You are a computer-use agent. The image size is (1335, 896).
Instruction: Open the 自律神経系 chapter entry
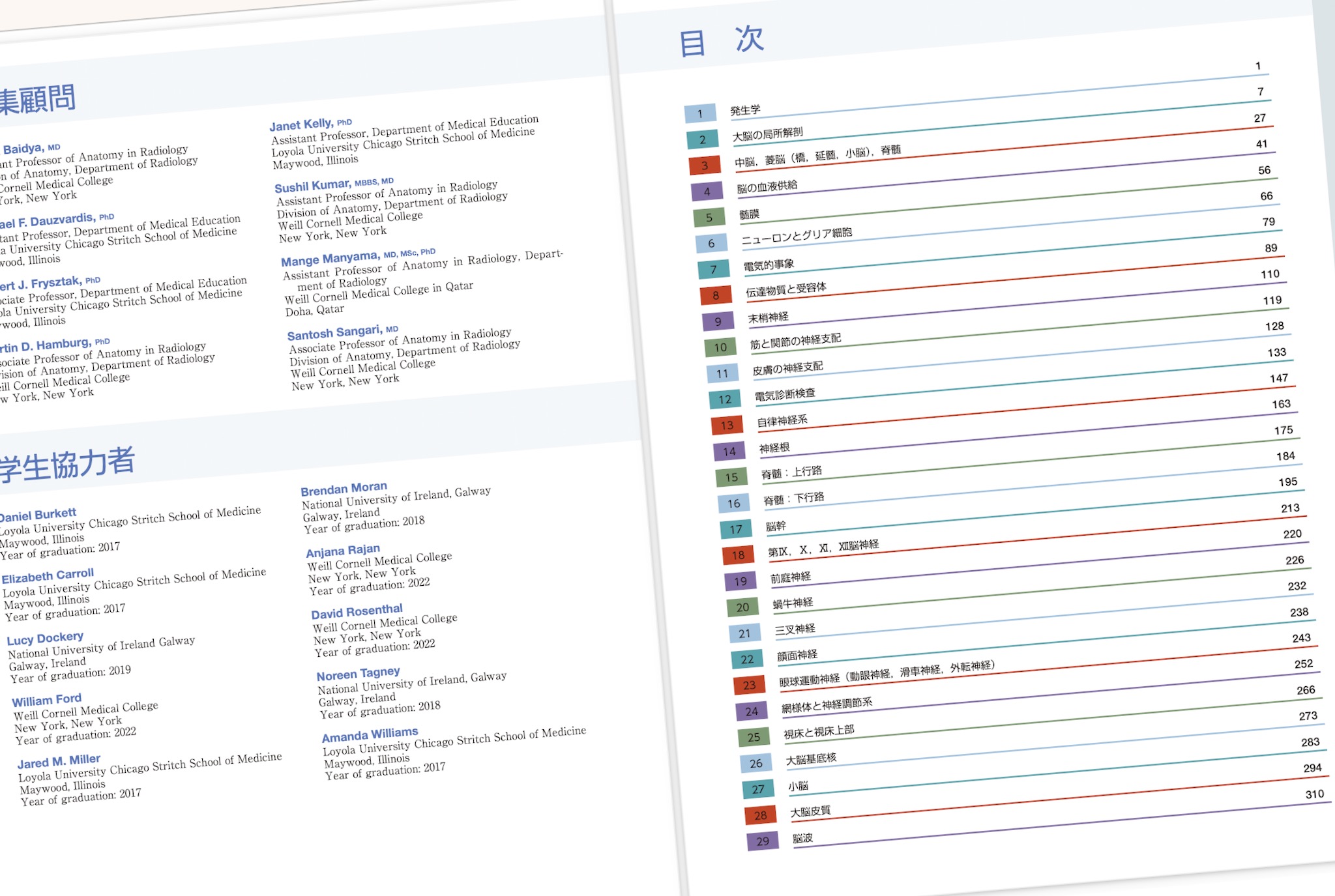tap(782, 421)
